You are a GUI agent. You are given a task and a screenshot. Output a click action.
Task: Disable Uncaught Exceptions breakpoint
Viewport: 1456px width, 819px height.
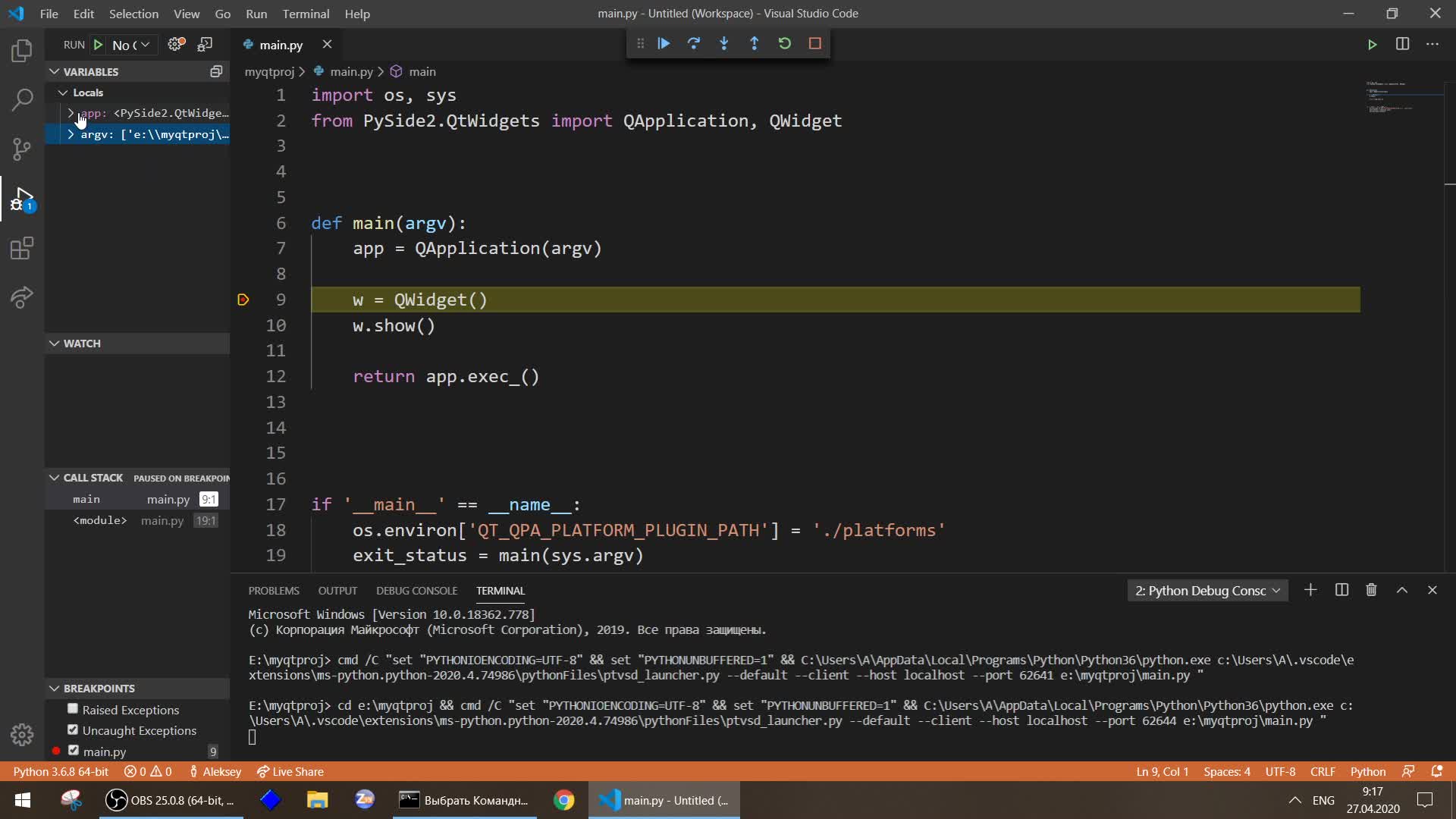point(73,730)
